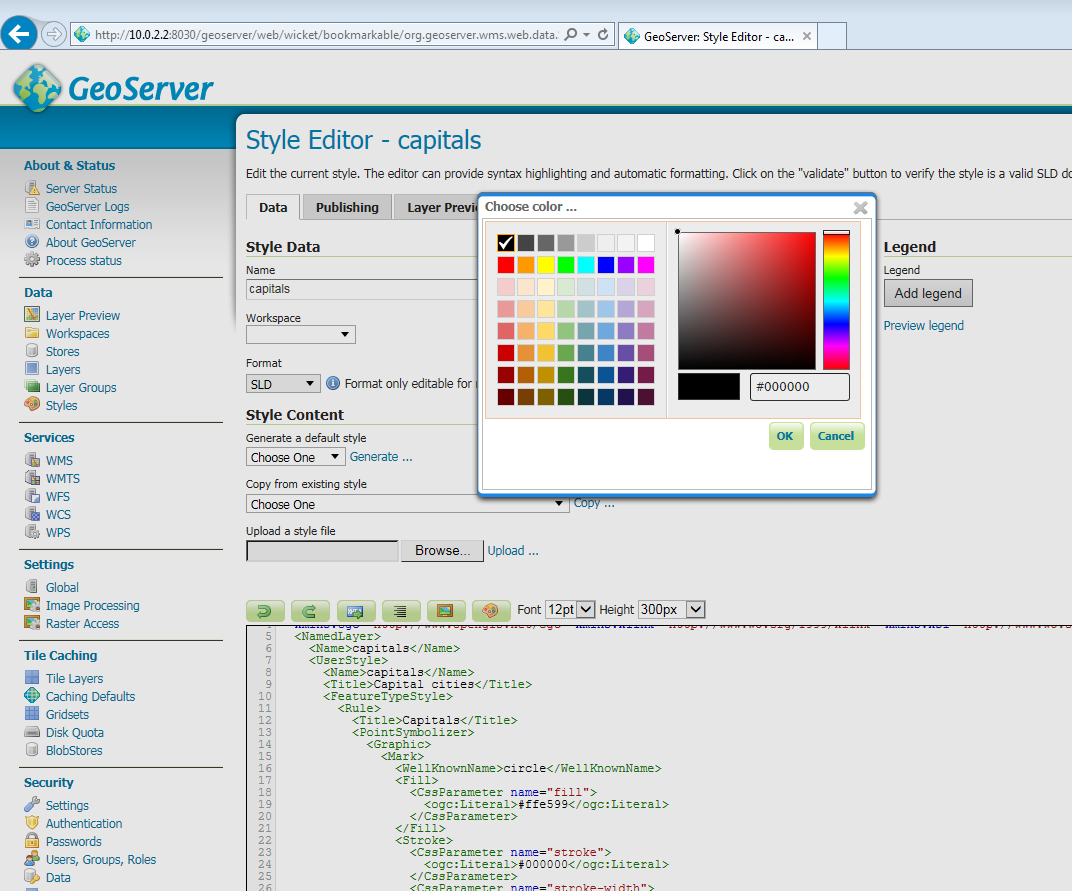Close the Choose color dialog with the X
Screen dimensions: 1072x891
tap(860, 207)
